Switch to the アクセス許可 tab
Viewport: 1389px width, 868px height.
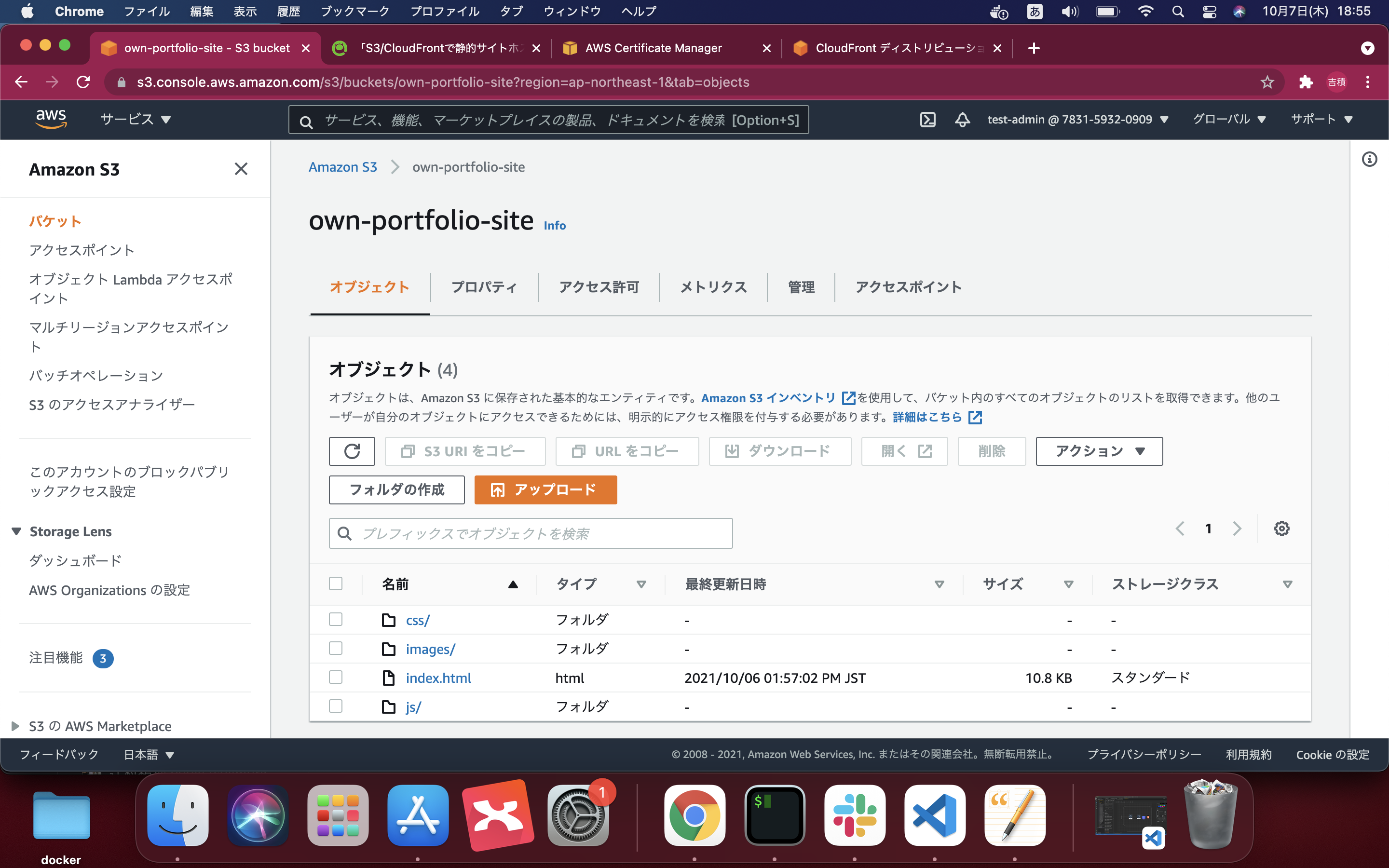(x=599, y=287)
